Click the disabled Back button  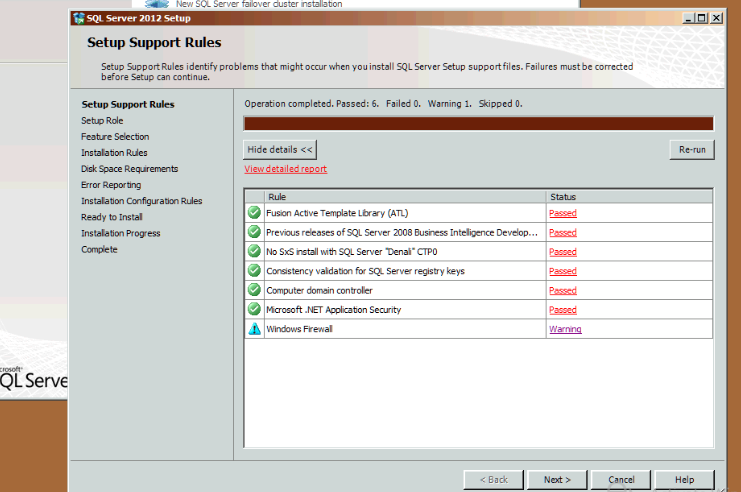pos(493,480)
